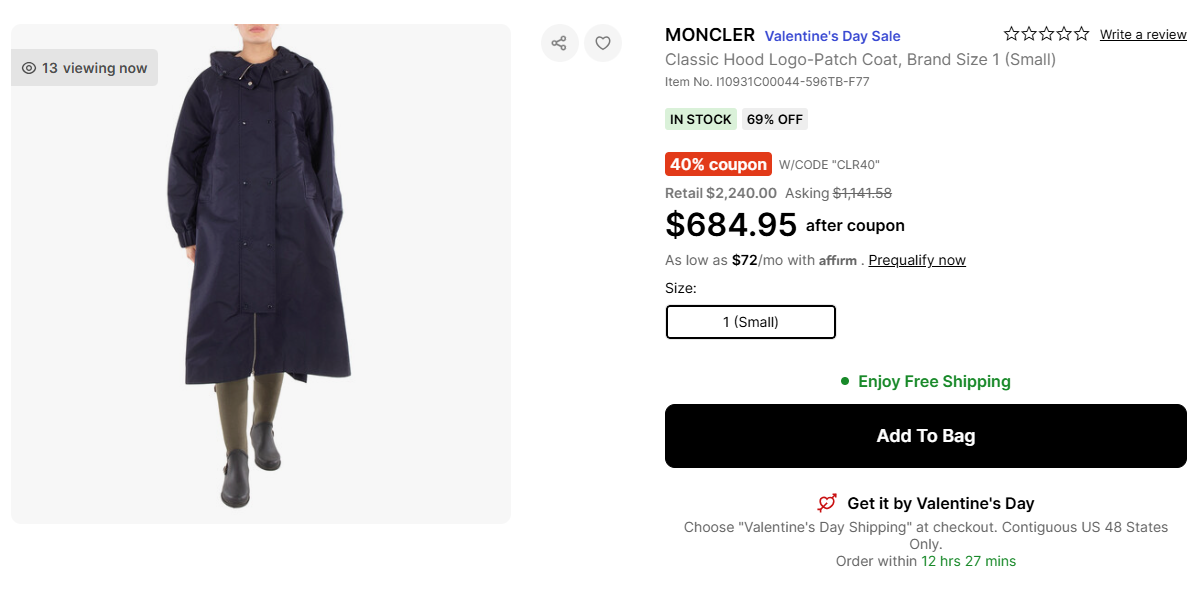Click the MONCLER brand name

click(x=709, y=35)
